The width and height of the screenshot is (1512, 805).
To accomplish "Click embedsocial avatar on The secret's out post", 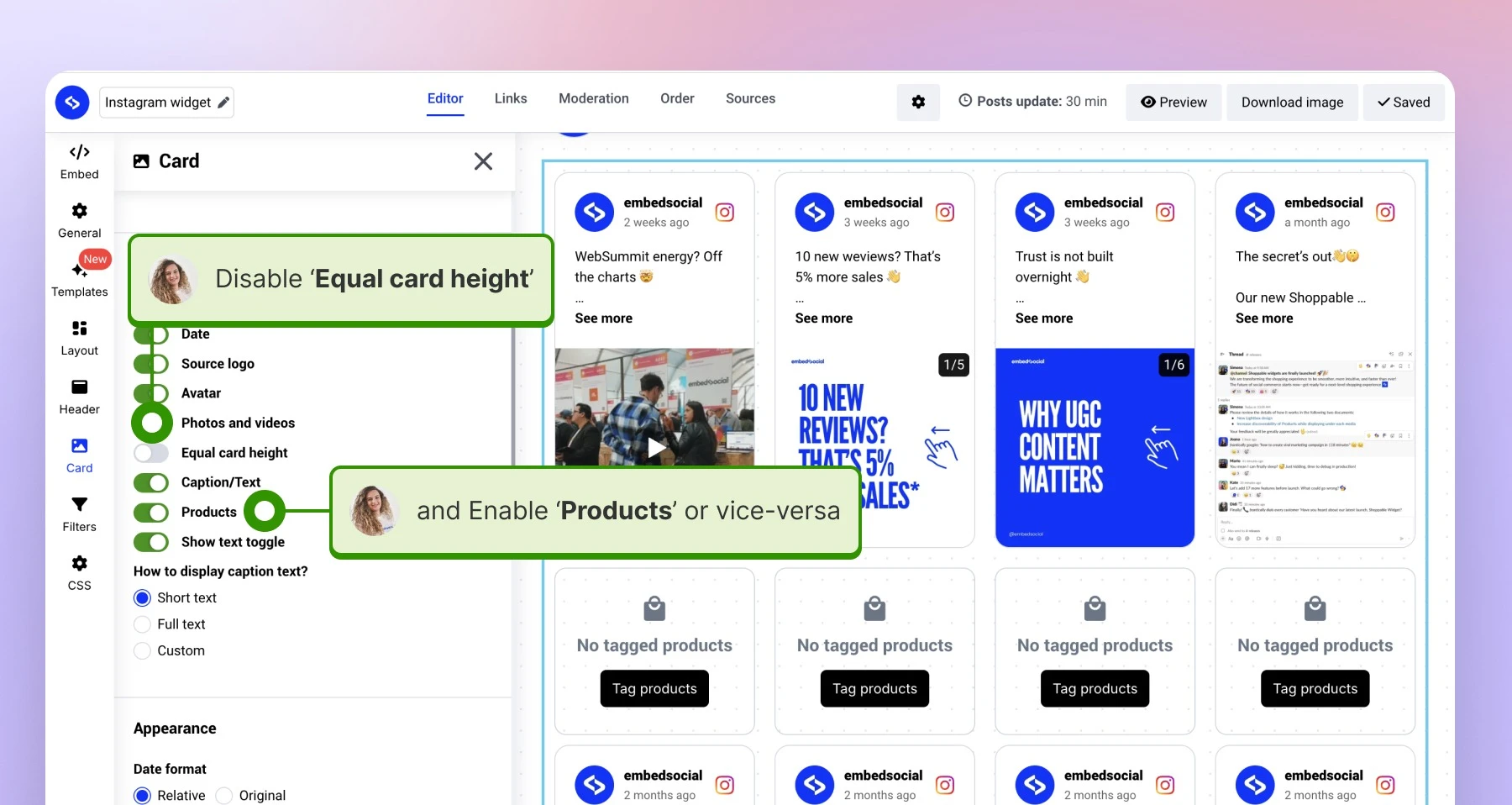I will tap(1255, 213).
